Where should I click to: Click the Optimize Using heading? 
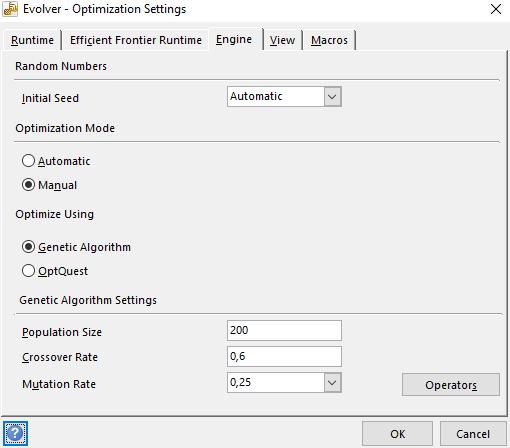click(x=55, y=214)
